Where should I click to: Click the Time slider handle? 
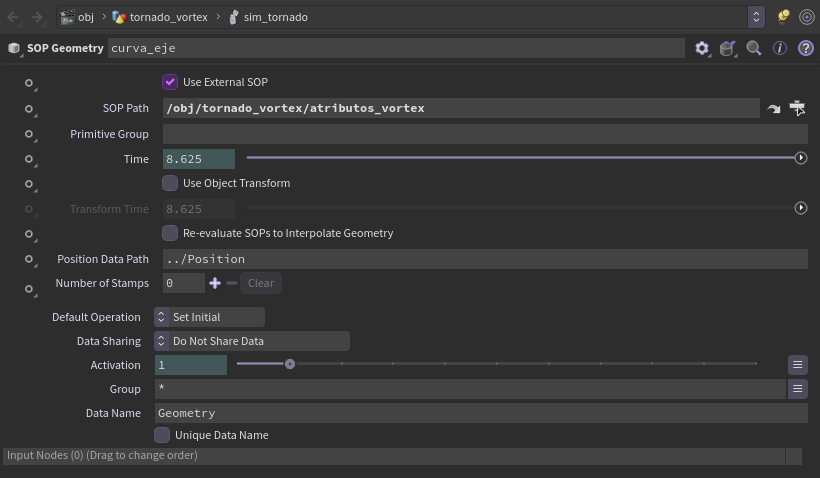pos(801,158)
